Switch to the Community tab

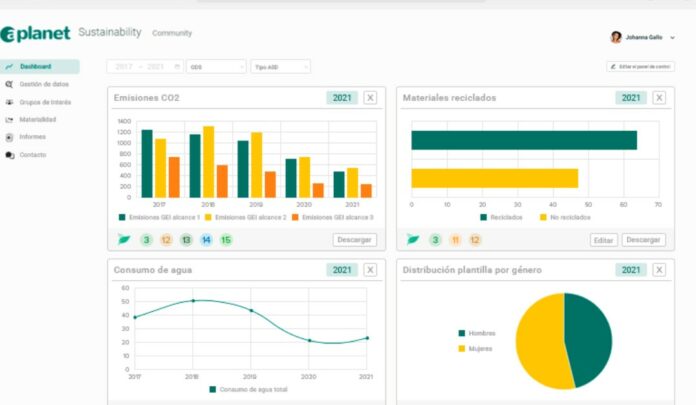point(172,33)
